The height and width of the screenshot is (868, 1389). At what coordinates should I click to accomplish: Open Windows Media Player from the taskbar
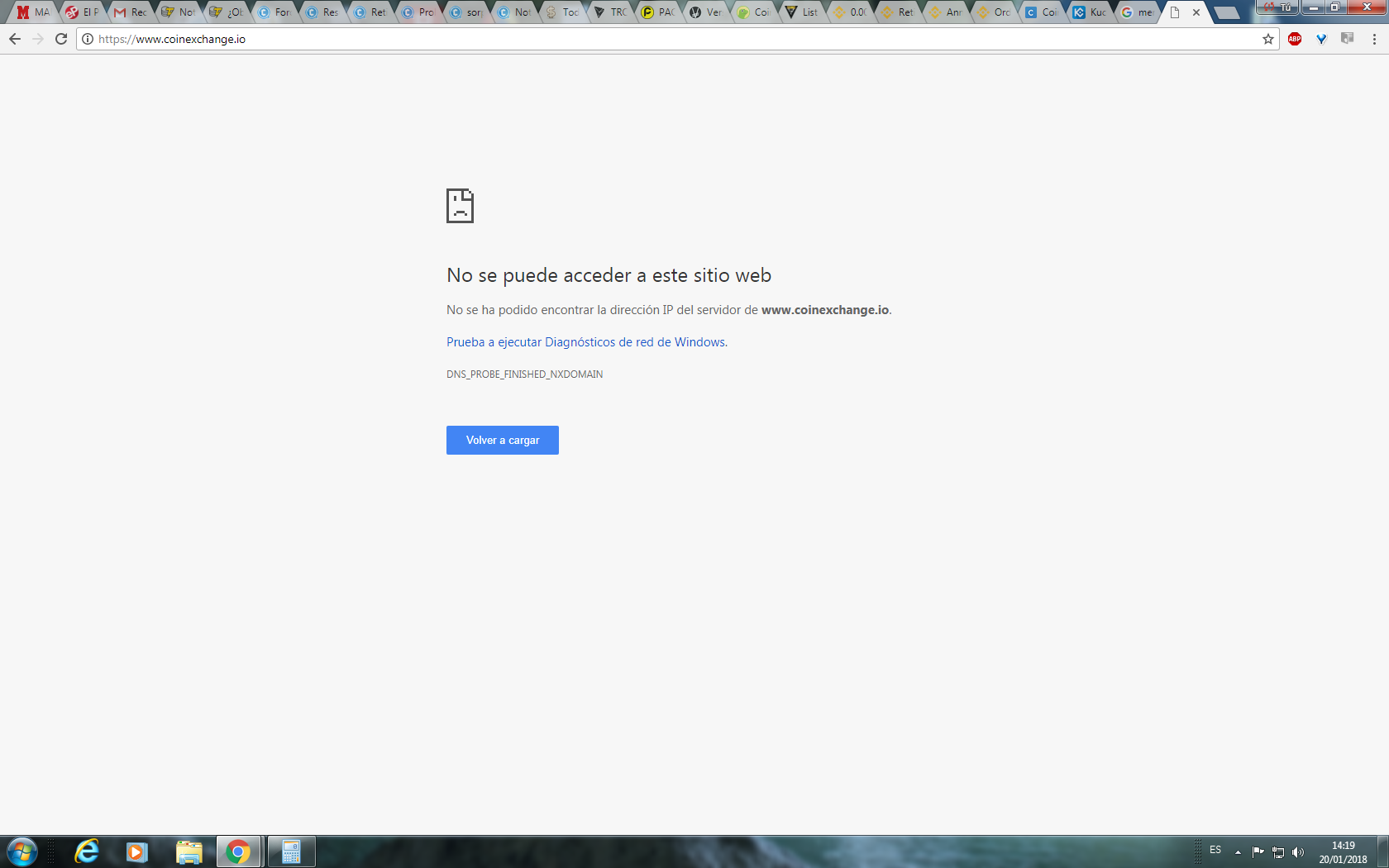[x=137, y=851]
